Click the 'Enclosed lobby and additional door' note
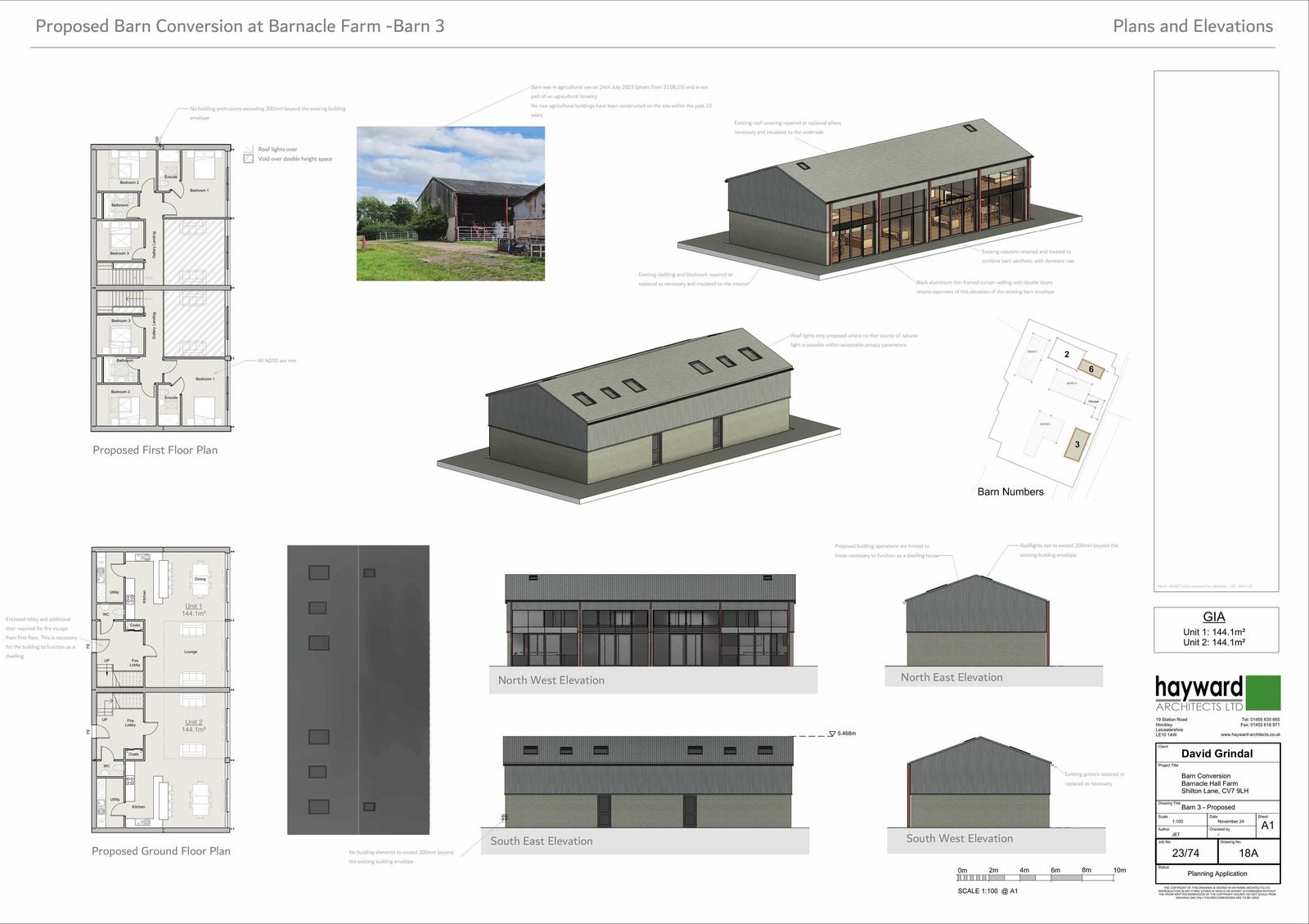This screenshot has height=924, width=1309. tap(41, 638)
